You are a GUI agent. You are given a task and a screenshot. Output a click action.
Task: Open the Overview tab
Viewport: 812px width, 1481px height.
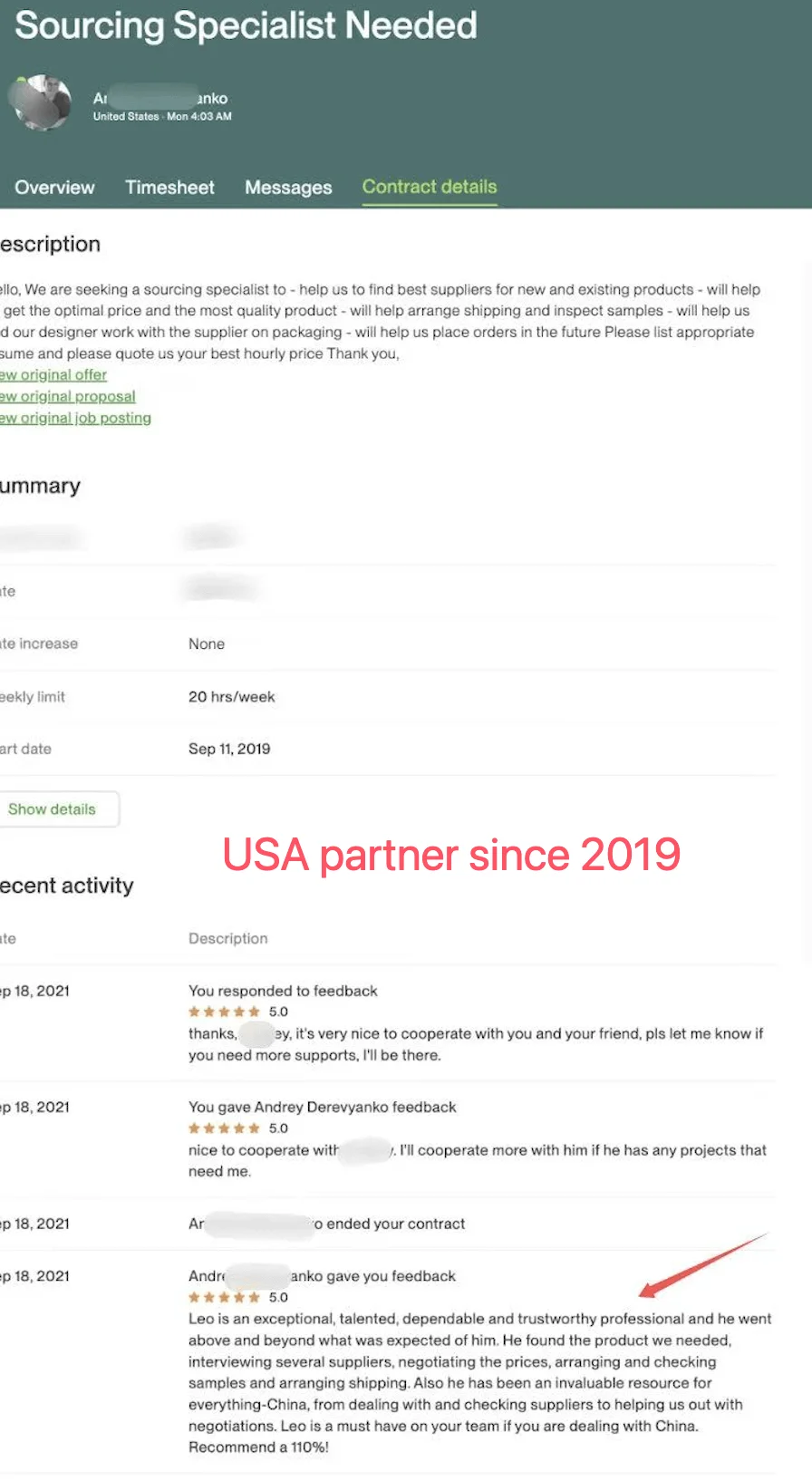click(x=54, y=188)
